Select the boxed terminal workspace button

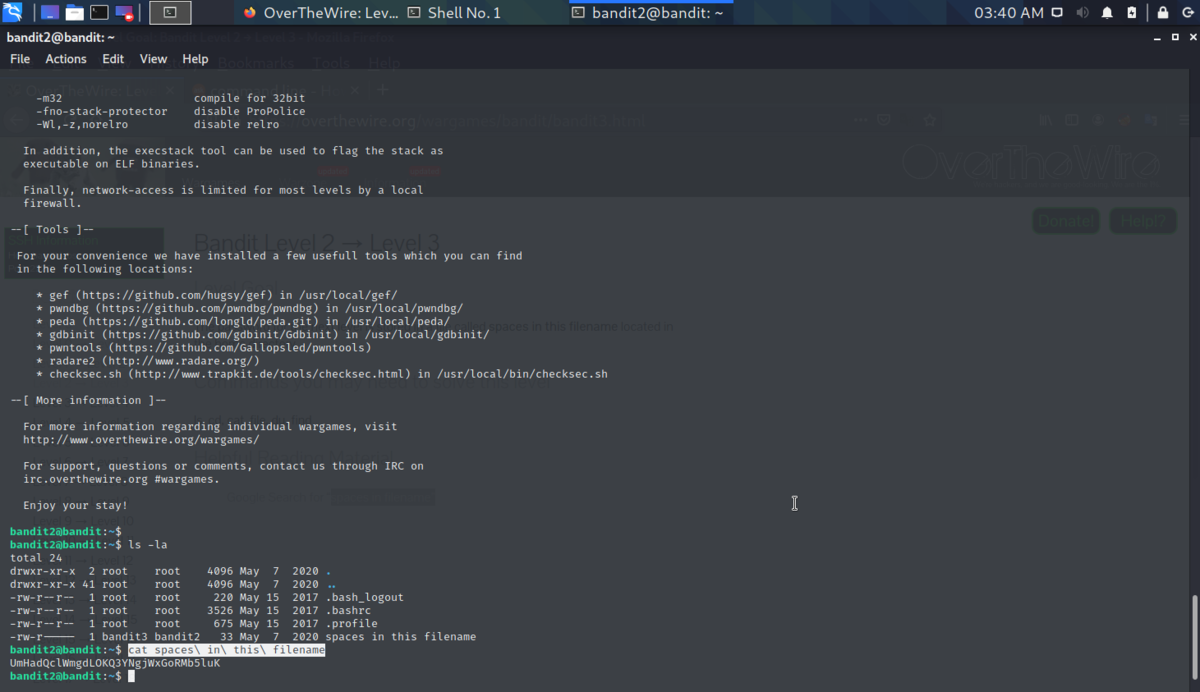tap(170, 13)
